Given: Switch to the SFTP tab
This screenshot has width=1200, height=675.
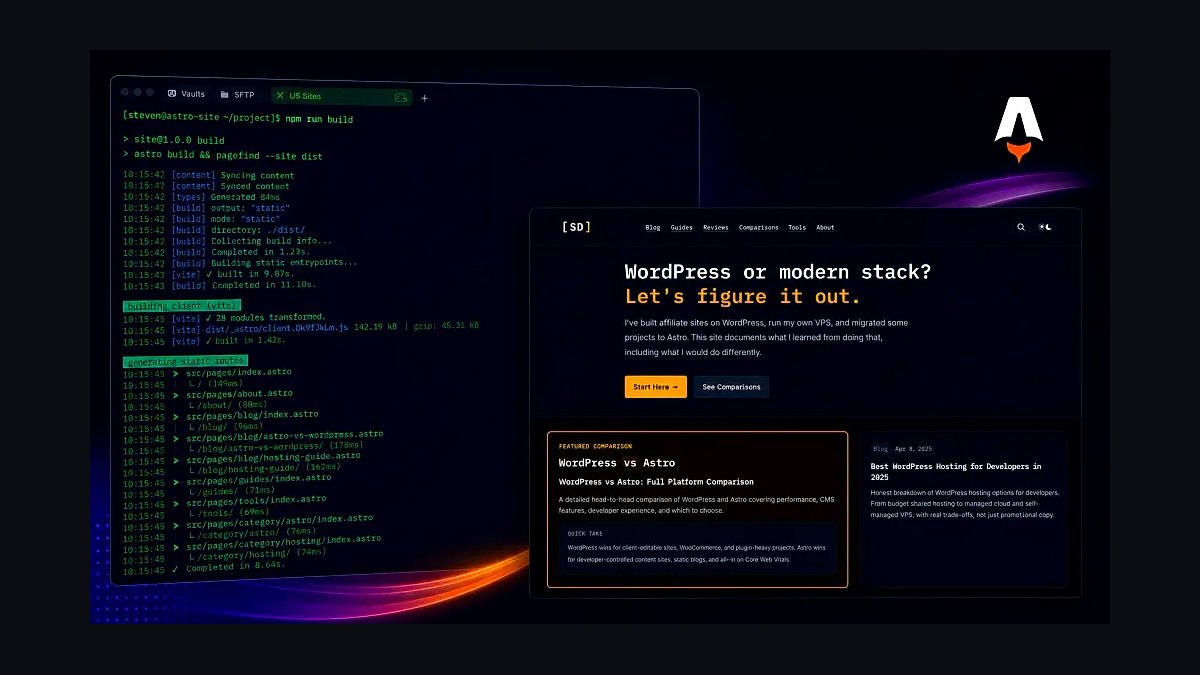Looking at the screenshot, I should [x=238, y=95].
